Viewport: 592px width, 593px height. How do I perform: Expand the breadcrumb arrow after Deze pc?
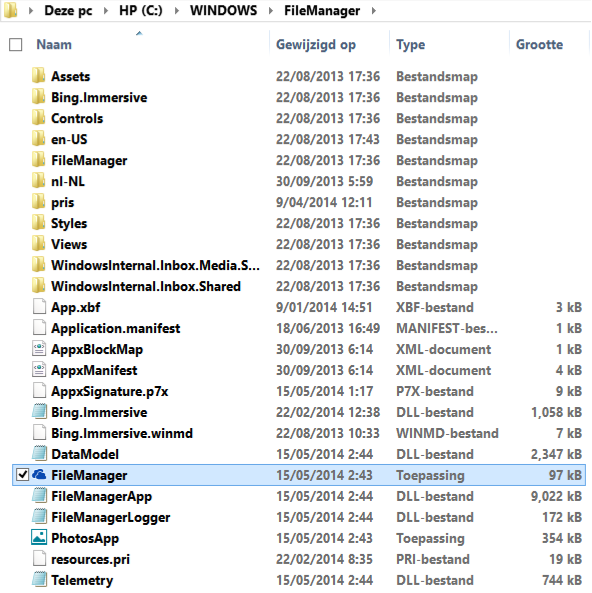tap(106, 11)
